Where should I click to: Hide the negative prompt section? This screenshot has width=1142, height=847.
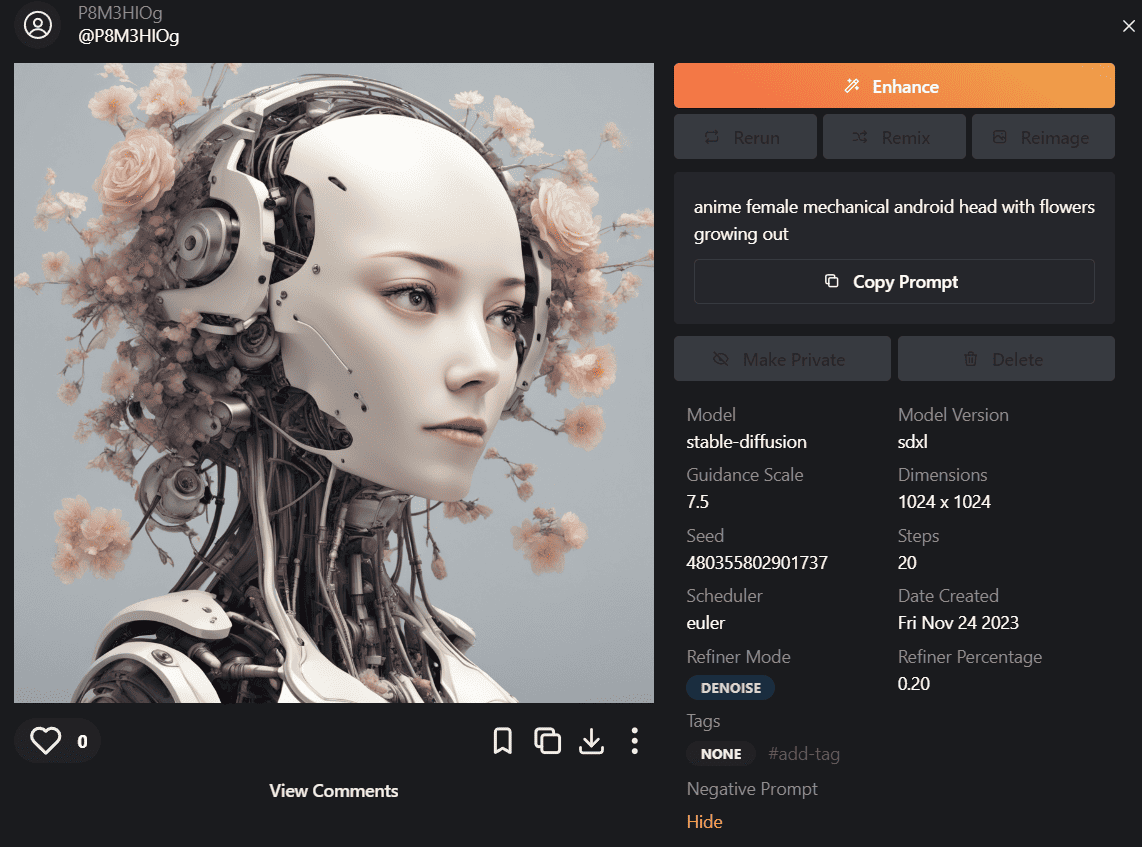(x=704, y=822)
